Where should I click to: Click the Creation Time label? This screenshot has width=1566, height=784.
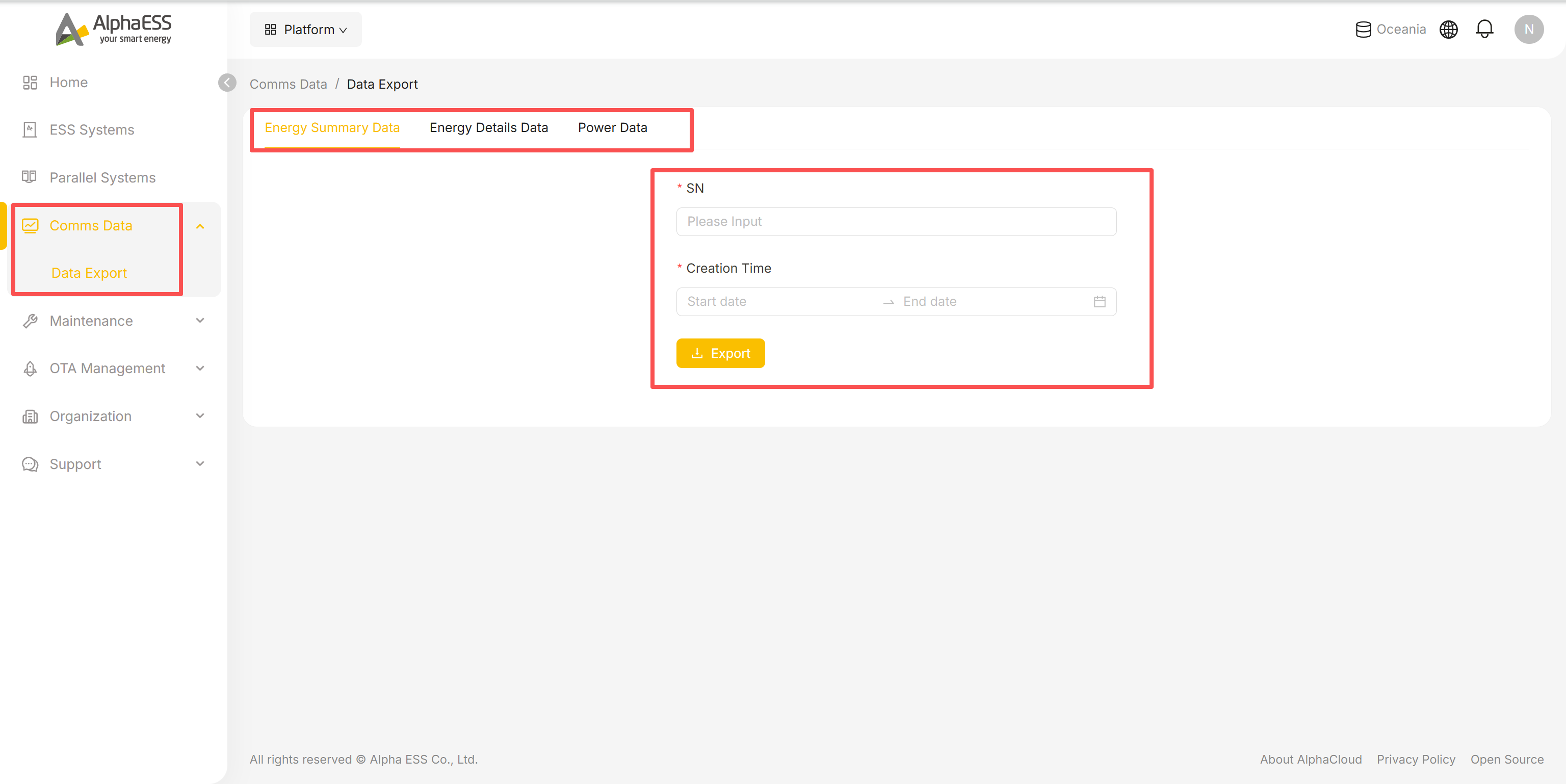[x=728, y=268]
